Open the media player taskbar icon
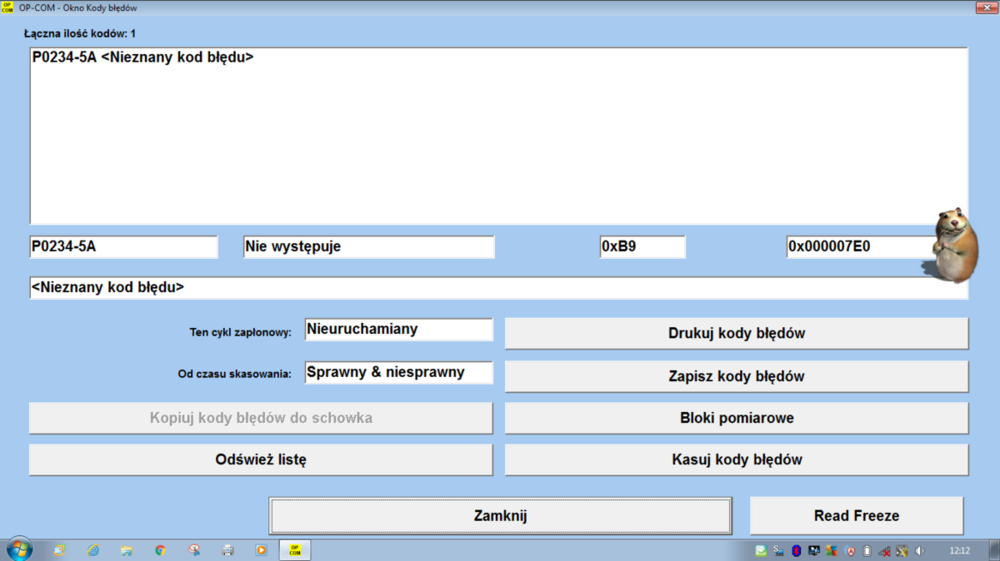 261,550
